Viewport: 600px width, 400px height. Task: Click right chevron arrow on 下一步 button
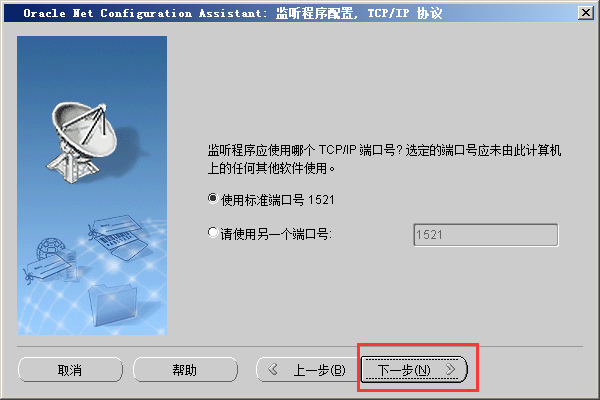(451, 369)
